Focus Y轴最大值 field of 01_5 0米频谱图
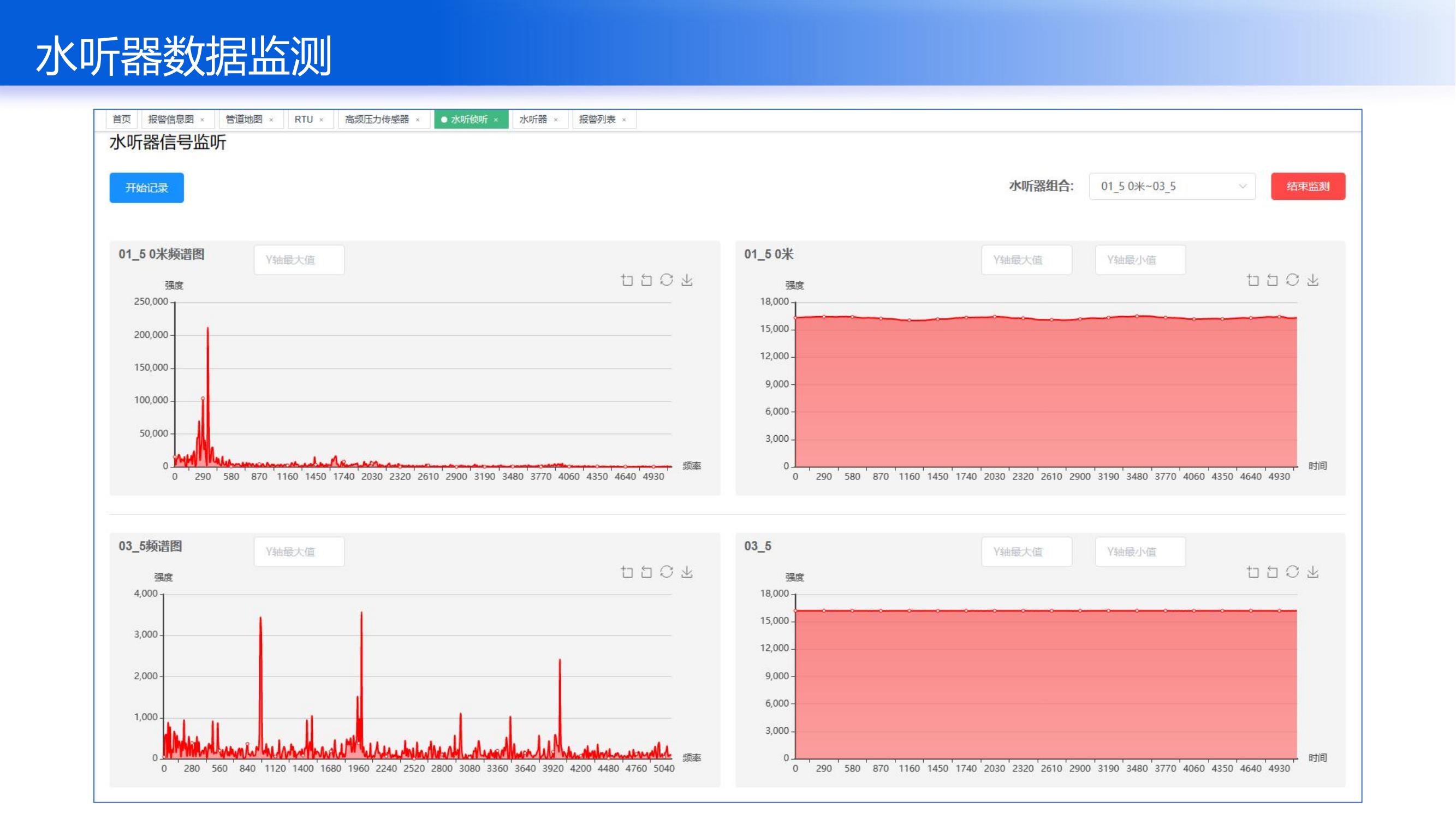This screenshot has height=819, width=1456. [299, 260]
